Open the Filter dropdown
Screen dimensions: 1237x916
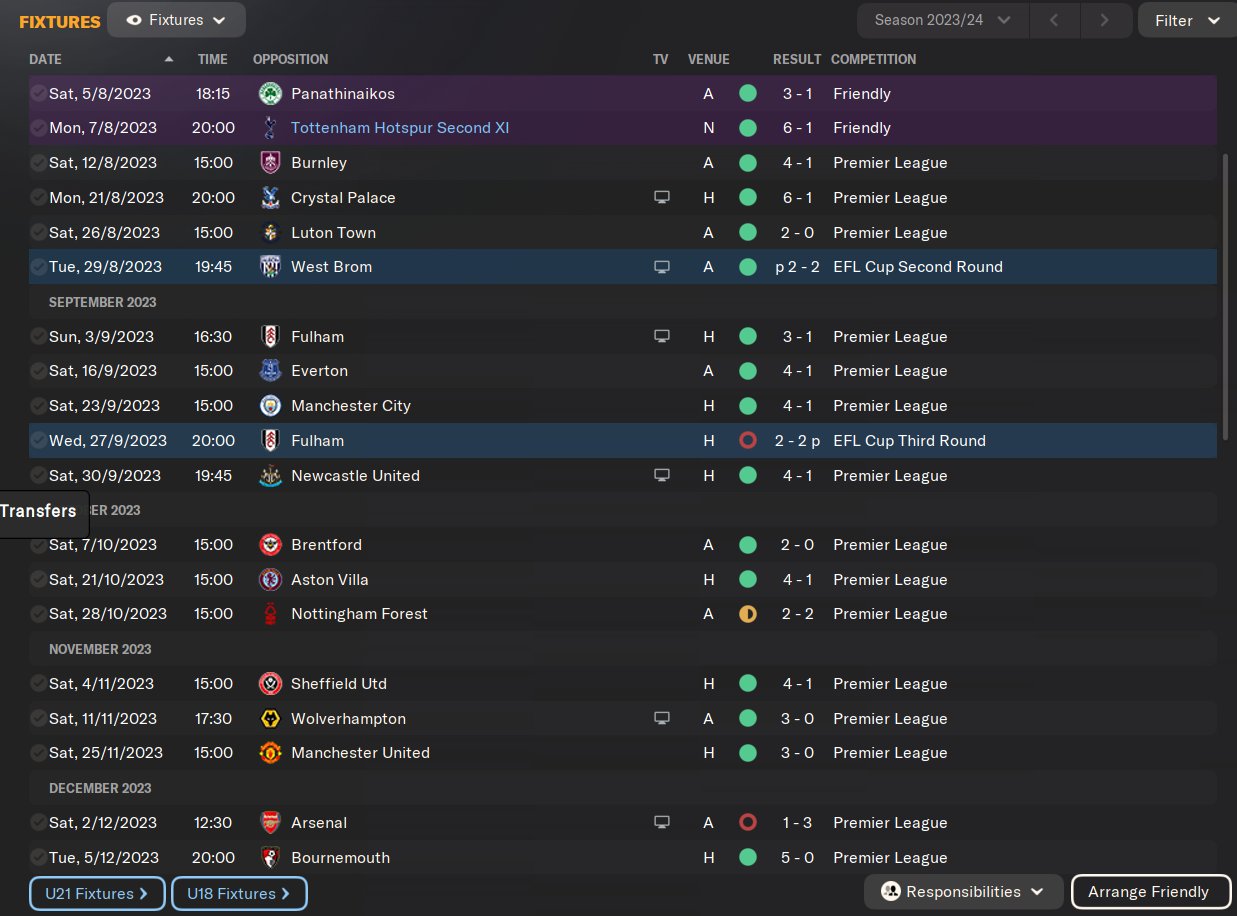point(1186,20)
